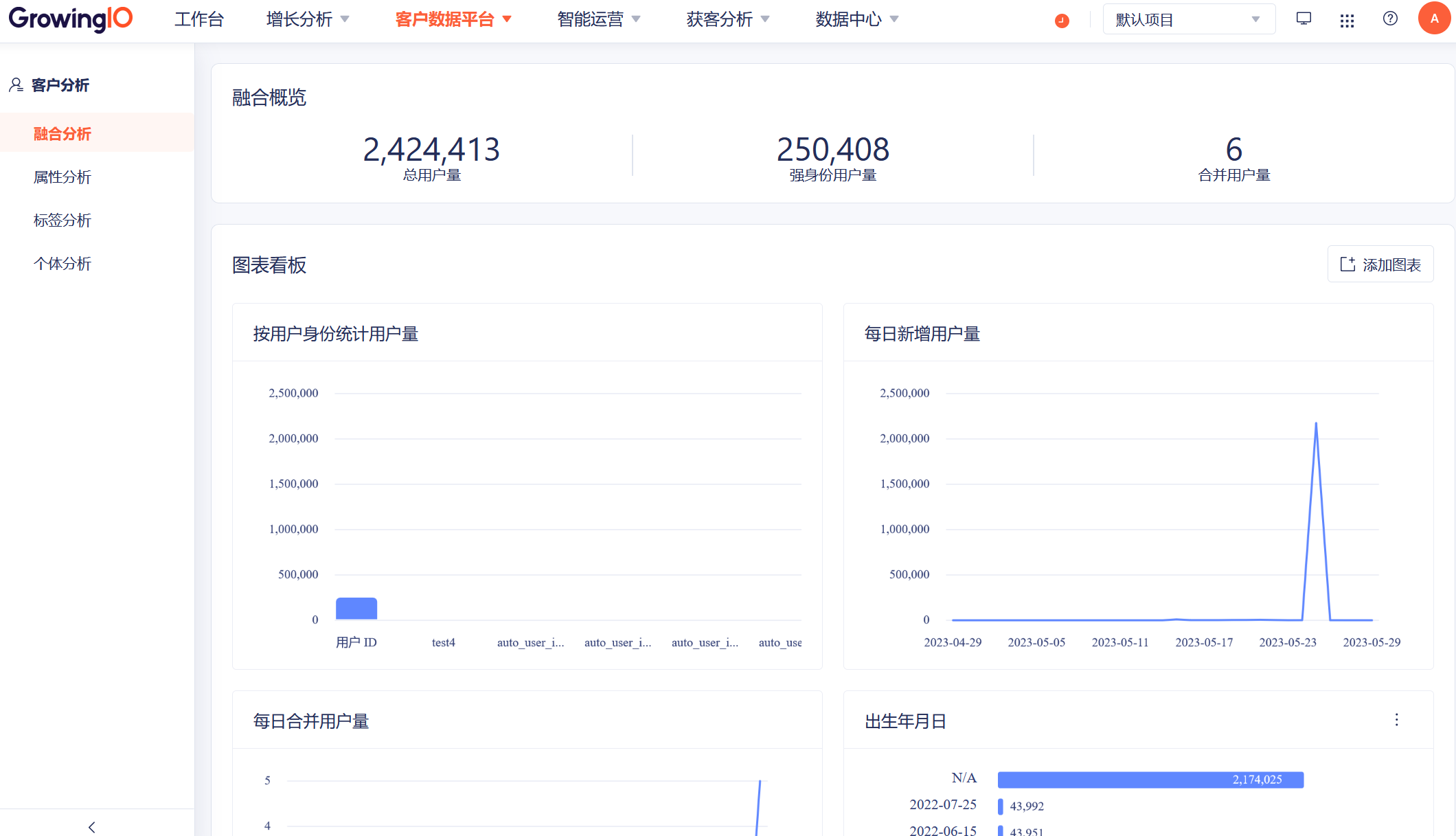This screenshot has height=836, width=1456.
Task: Click the 2023-05-23 axis label
Action: pyautogui.click(x=1288, y=642)
